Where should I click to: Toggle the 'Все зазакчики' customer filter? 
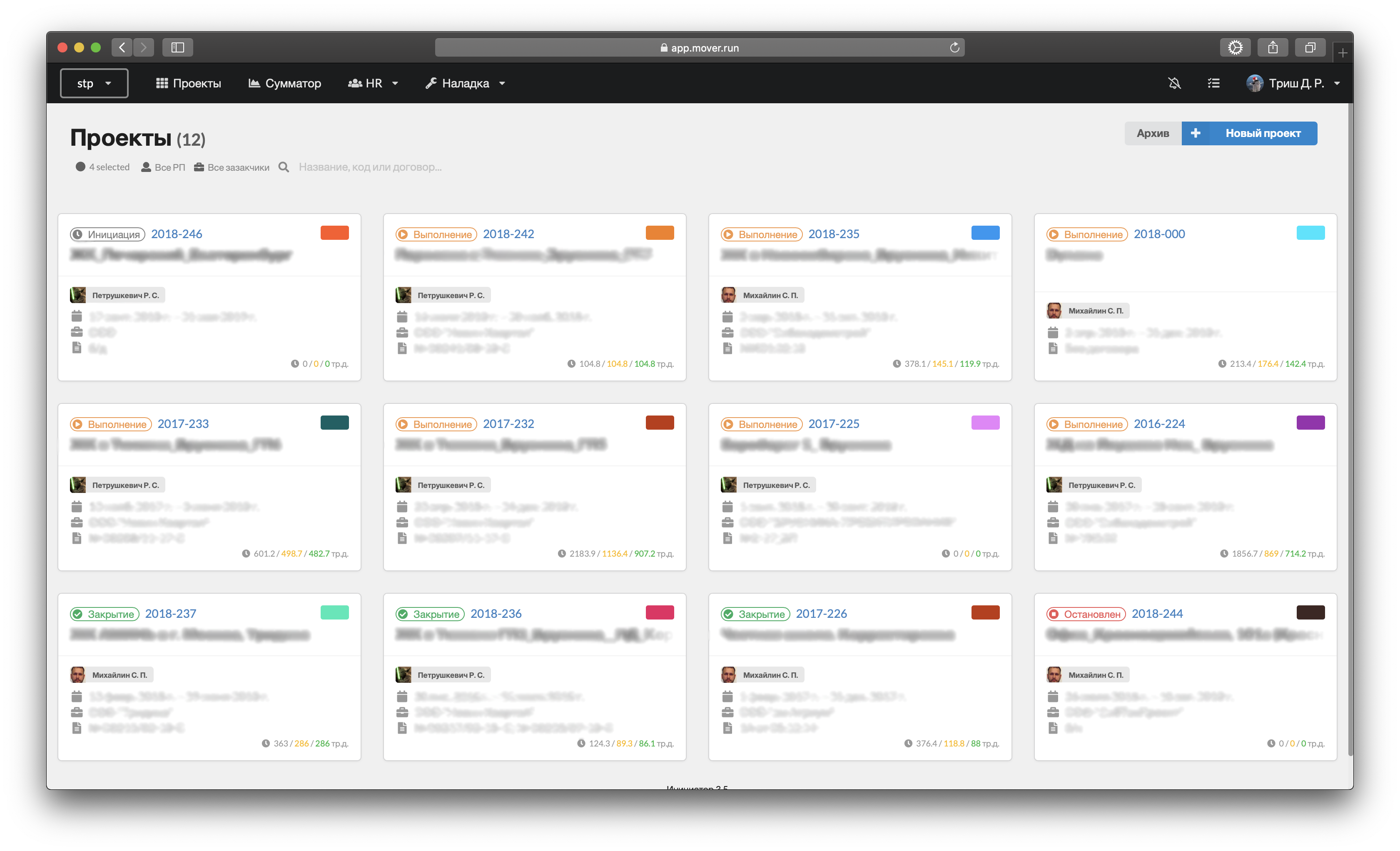tap(232, 167)
